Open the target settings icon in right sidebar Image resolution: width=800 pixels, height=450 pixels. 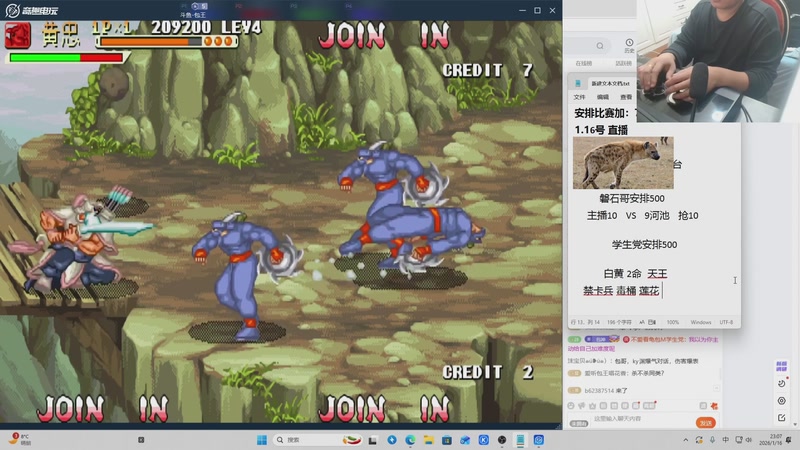(x=782, y=401)
